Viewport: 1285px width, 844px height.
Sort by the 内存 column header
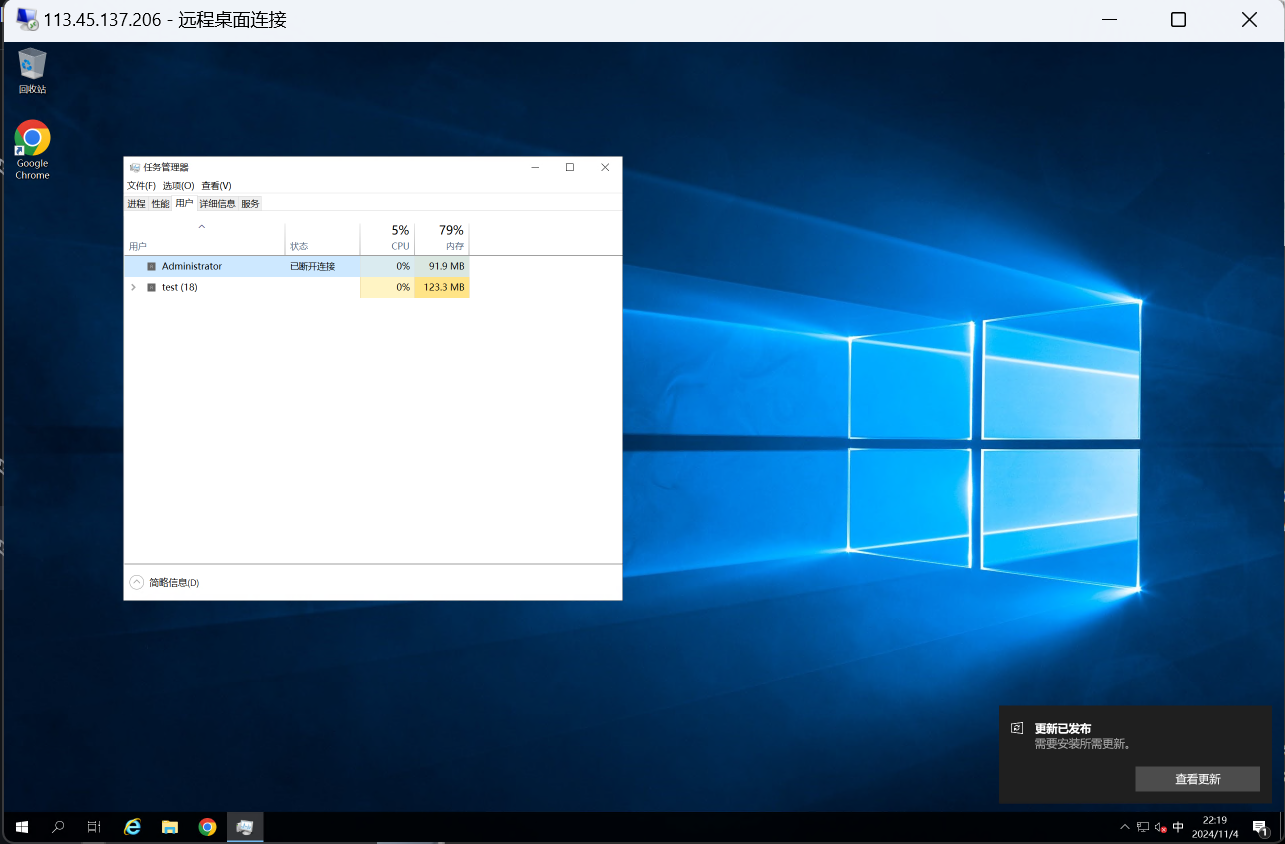click(x=441, y=238)
